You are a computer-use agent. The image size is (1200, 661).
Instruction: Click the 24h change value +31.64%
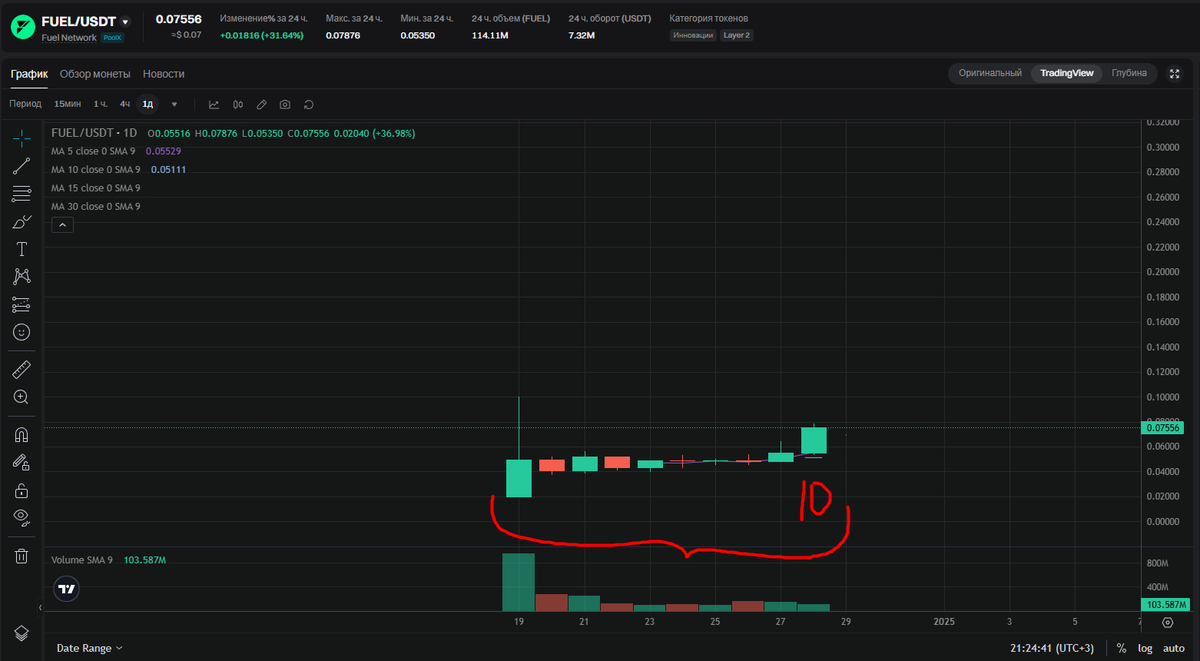pos(262,35)
